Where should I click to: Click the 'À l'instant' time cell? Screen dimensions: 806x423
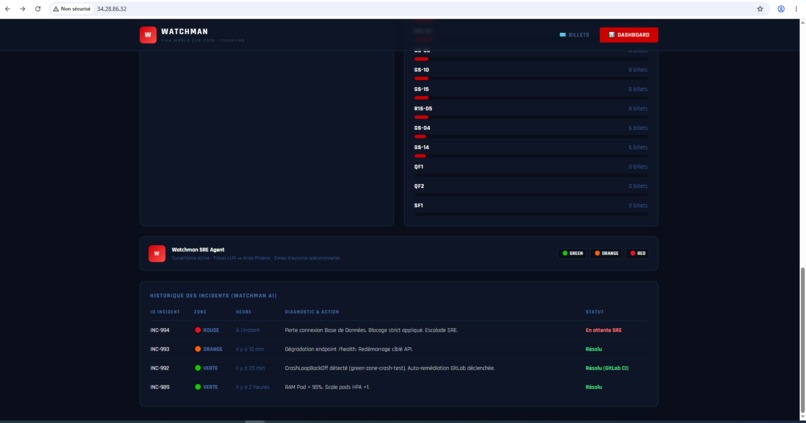point(248,330)
